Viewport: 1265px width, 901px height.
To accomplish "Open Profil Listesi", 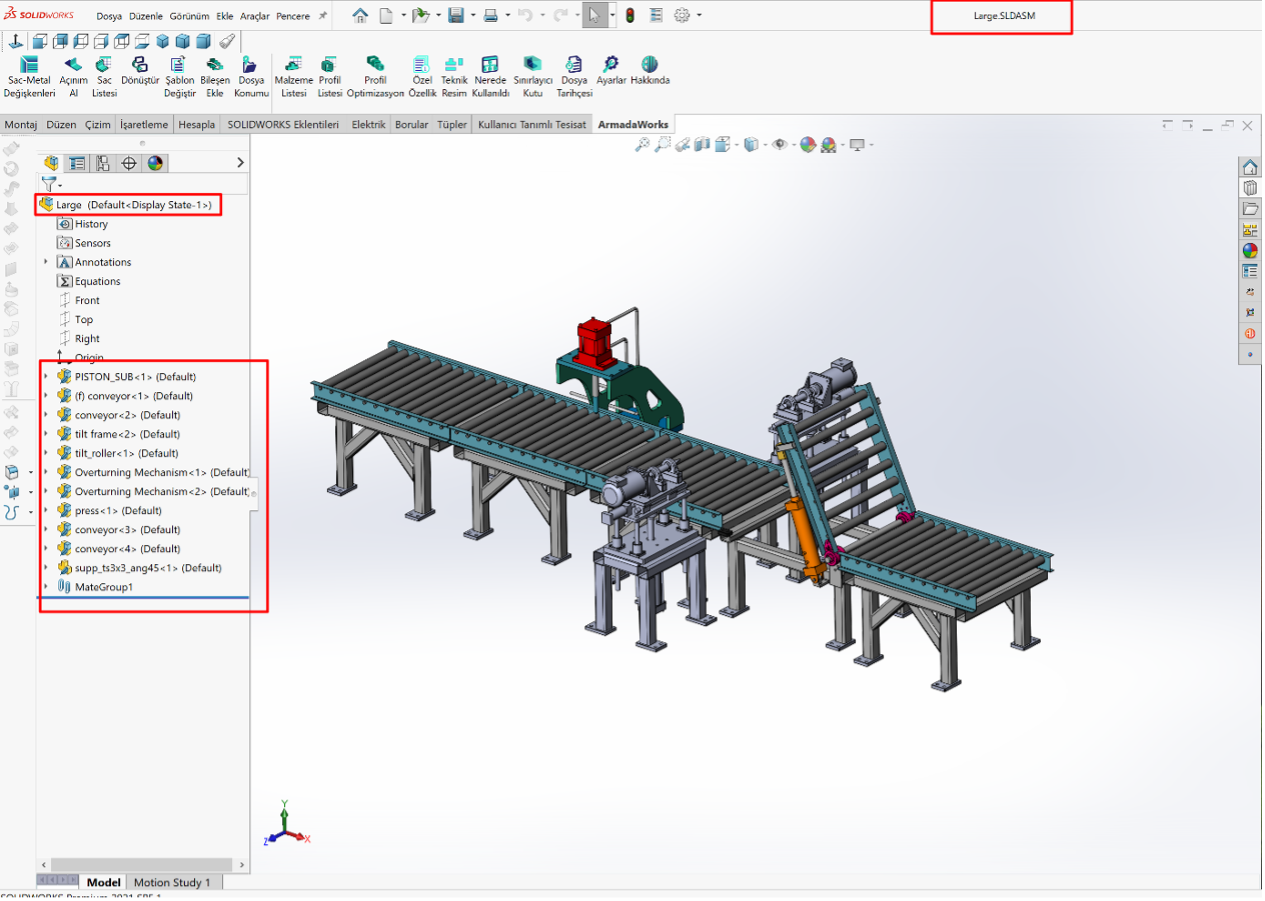I will coord(330,77).
